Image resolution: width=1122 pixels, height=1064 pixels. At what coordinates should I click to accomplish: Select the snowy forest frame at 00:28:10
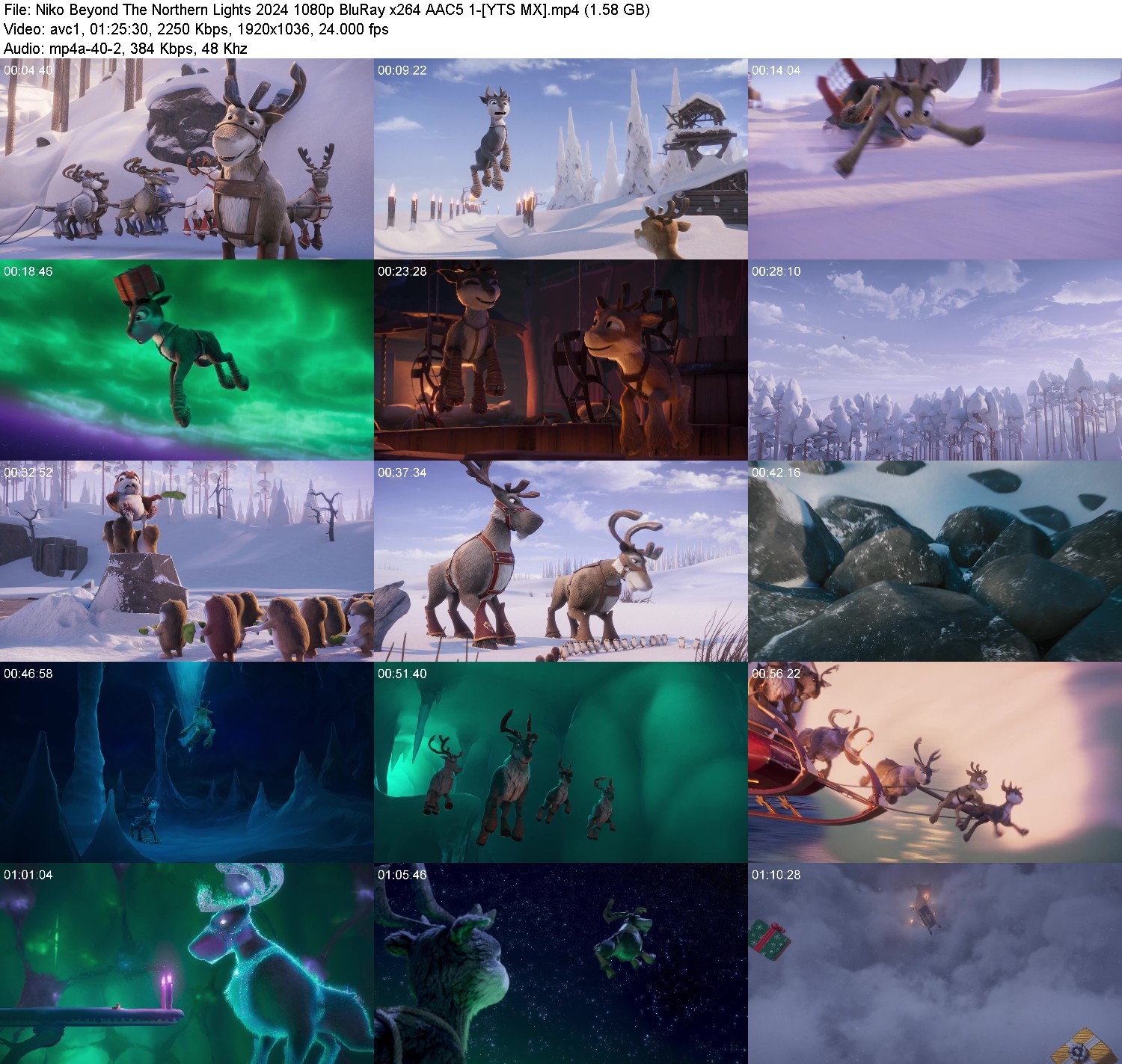coord(935,360)
